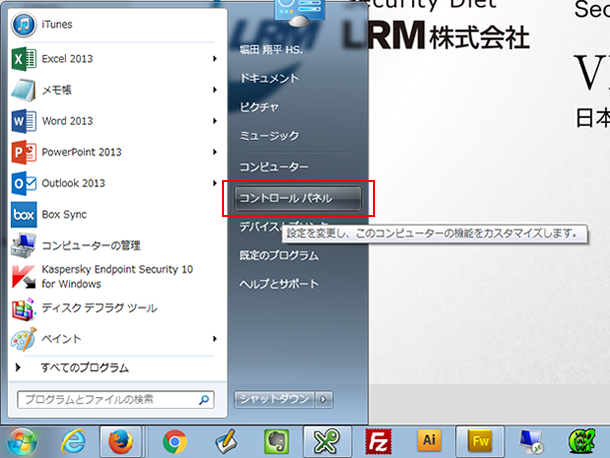
Task: Click the シャットダウン button
Action: 274,399
